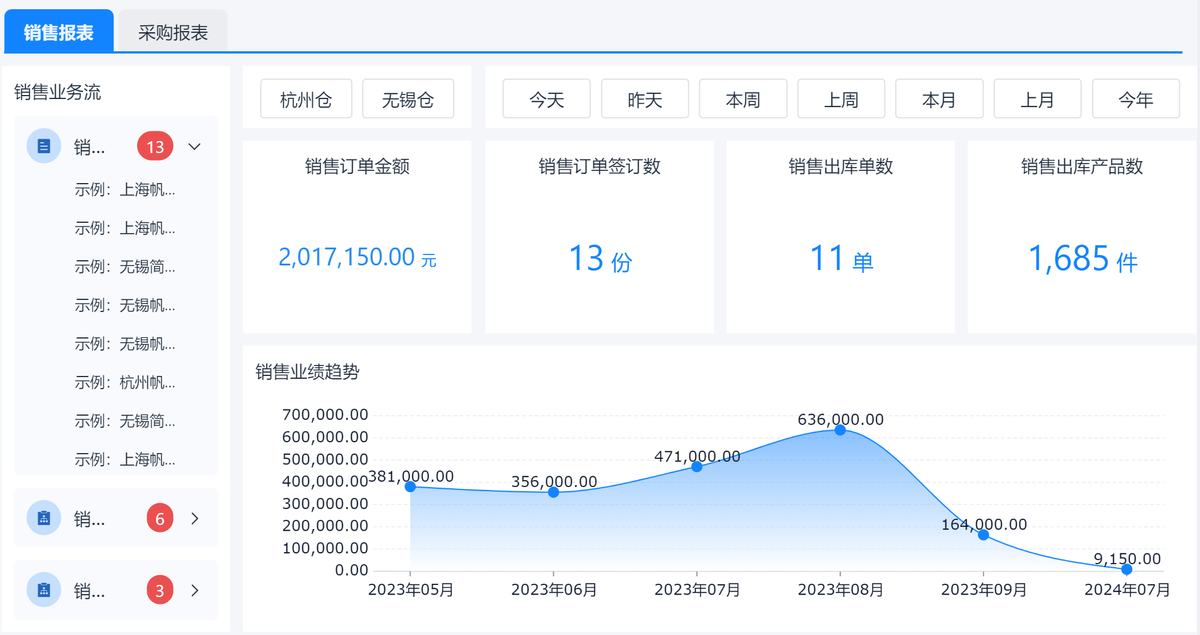Image resolution: width=1200 pixels, height=635 pixels.
Task: Click the 销售订单金额 value 2,017,150.00
Action: click(x=356, y=257)
